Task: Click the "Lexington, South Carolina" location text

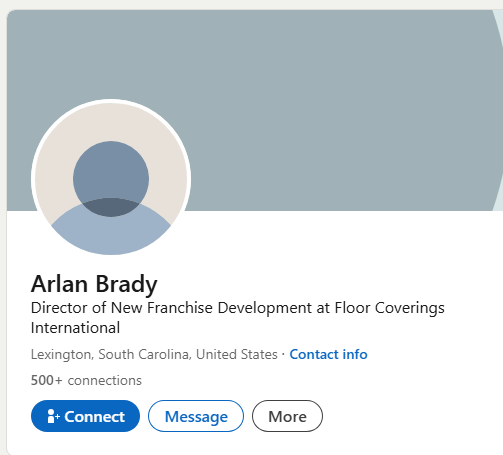Action: click(110, 355)
